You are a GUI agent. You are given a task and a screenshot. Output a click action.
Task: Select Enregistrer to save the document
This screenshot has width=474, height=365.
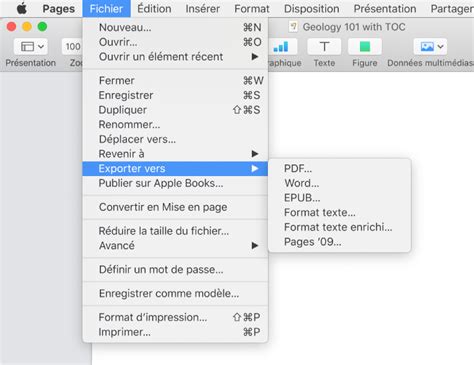click(175, 95)
